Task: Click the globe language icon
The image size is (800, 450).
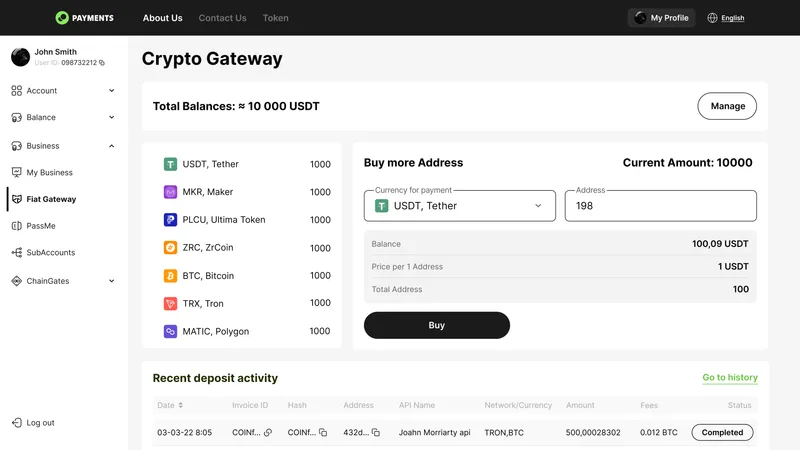Action: (x=712, y=18)
